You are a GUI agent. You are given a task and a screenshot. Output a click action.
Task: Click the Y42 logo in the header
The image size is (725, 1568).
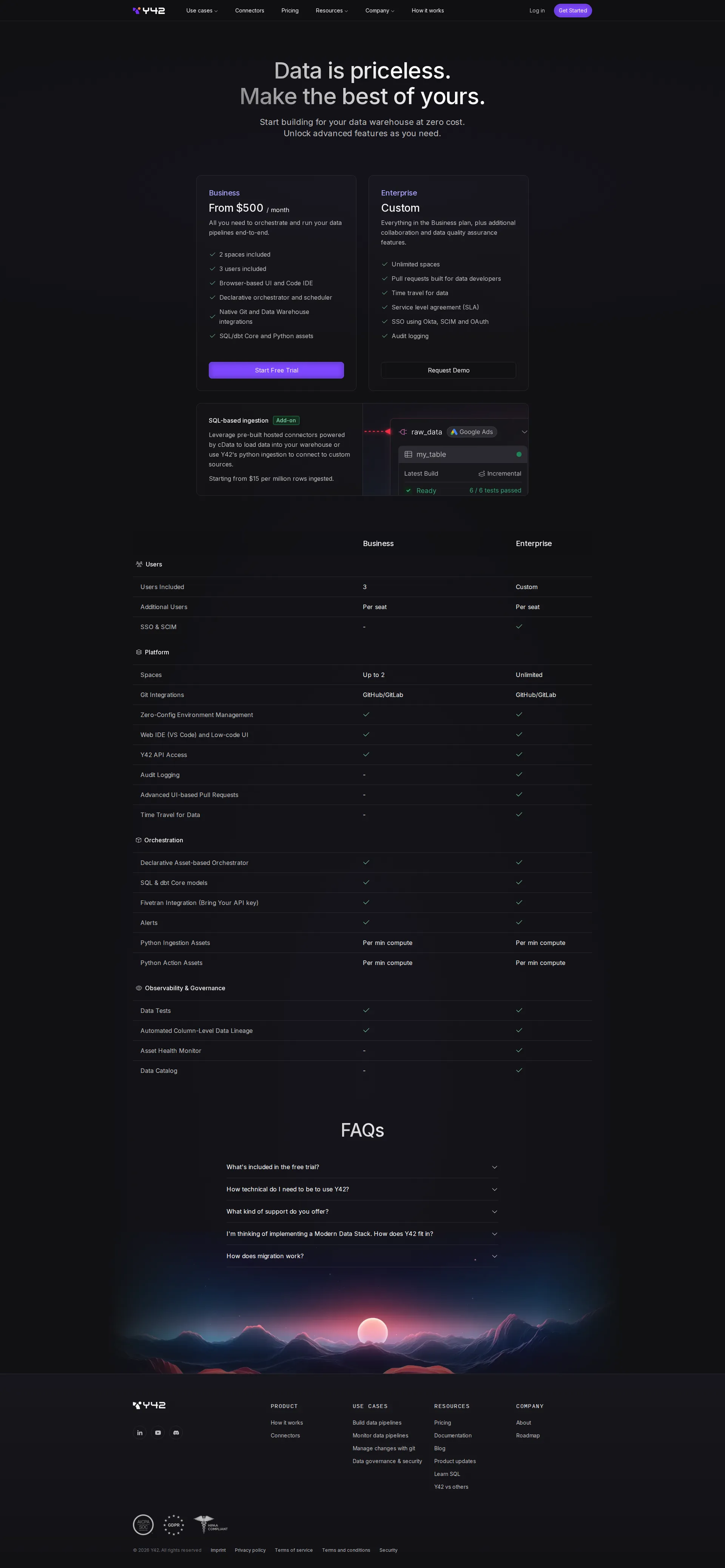pos(148,10)
